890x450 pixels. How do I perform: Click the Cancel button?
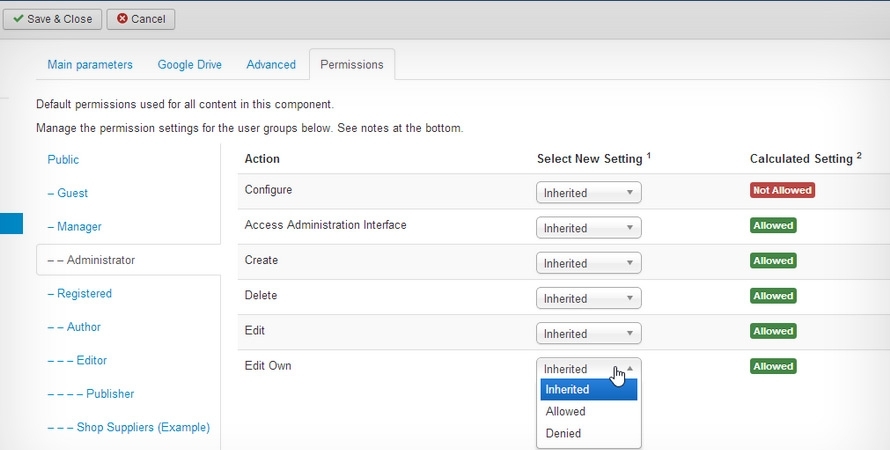pos(141,19)
